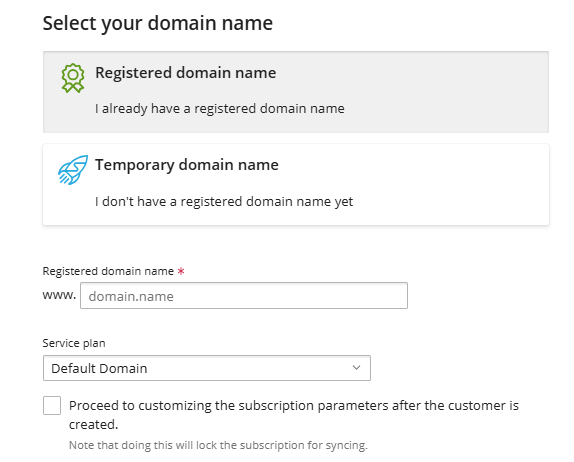Click the green award ribbon icon
Viewport: 574px width, 462px height.
[73, 78]
